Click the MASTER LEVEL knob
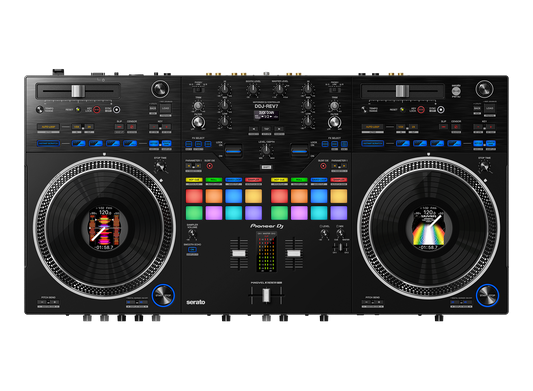The width and height of the screenshot is (533, 391). click(279, 89)
